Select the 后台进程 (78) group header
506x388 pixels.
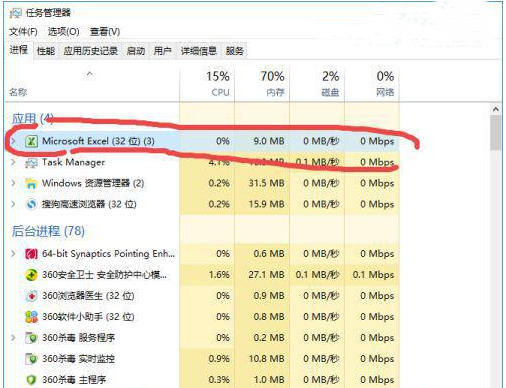pos(48,231)
